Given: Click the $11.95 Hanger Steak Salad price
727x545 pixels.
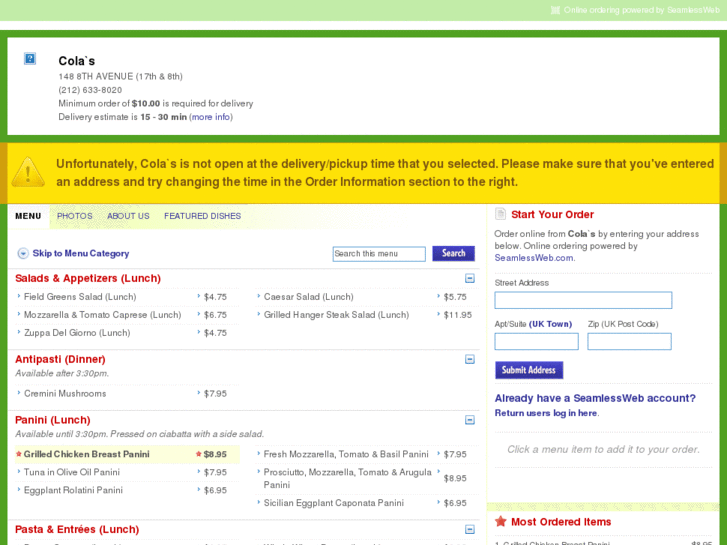Looking at the screenshot, I should pyautogui.click(x=458, y=315).
